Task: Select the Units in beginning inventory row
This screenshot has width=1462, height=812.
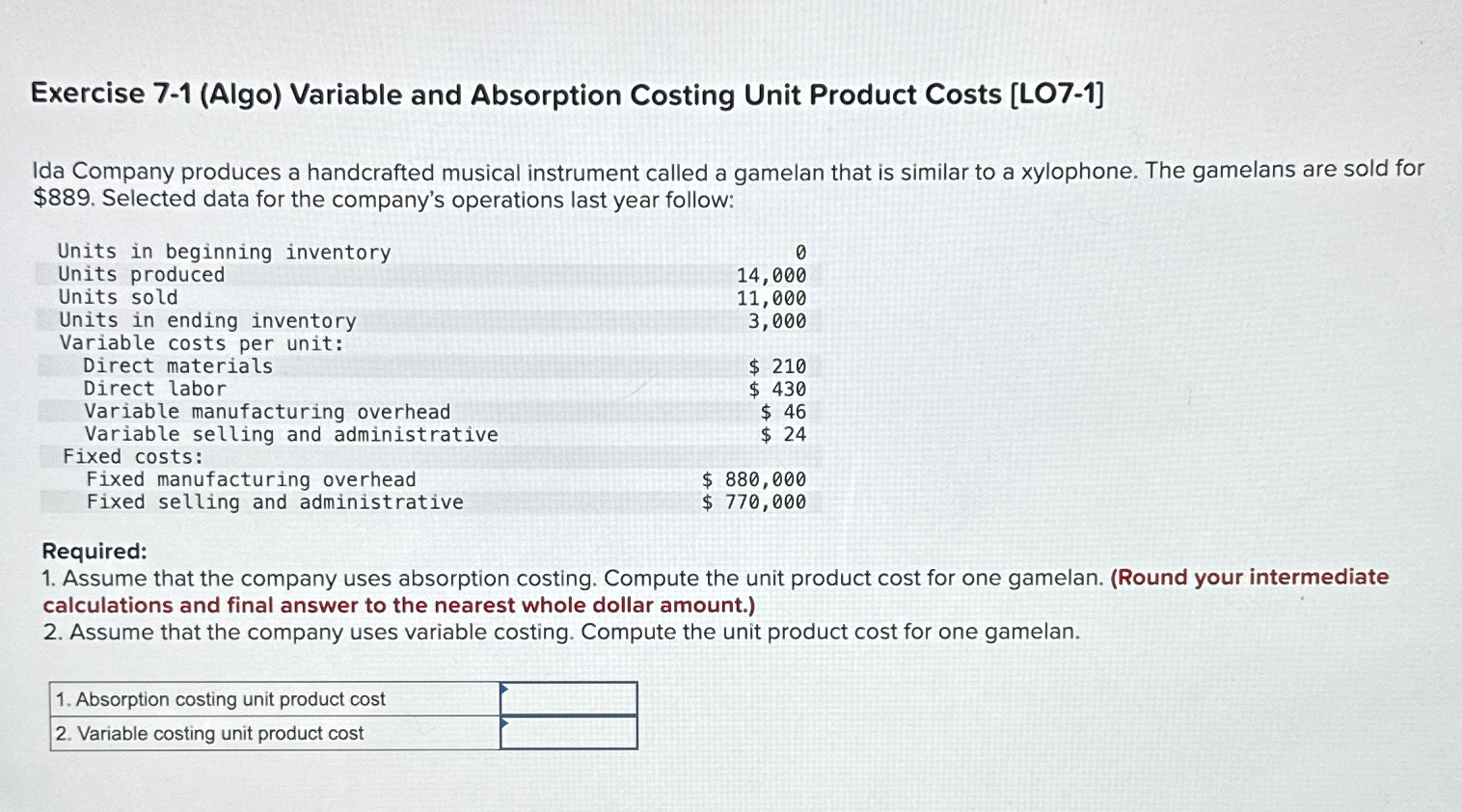Action: (x=223, y=252)
